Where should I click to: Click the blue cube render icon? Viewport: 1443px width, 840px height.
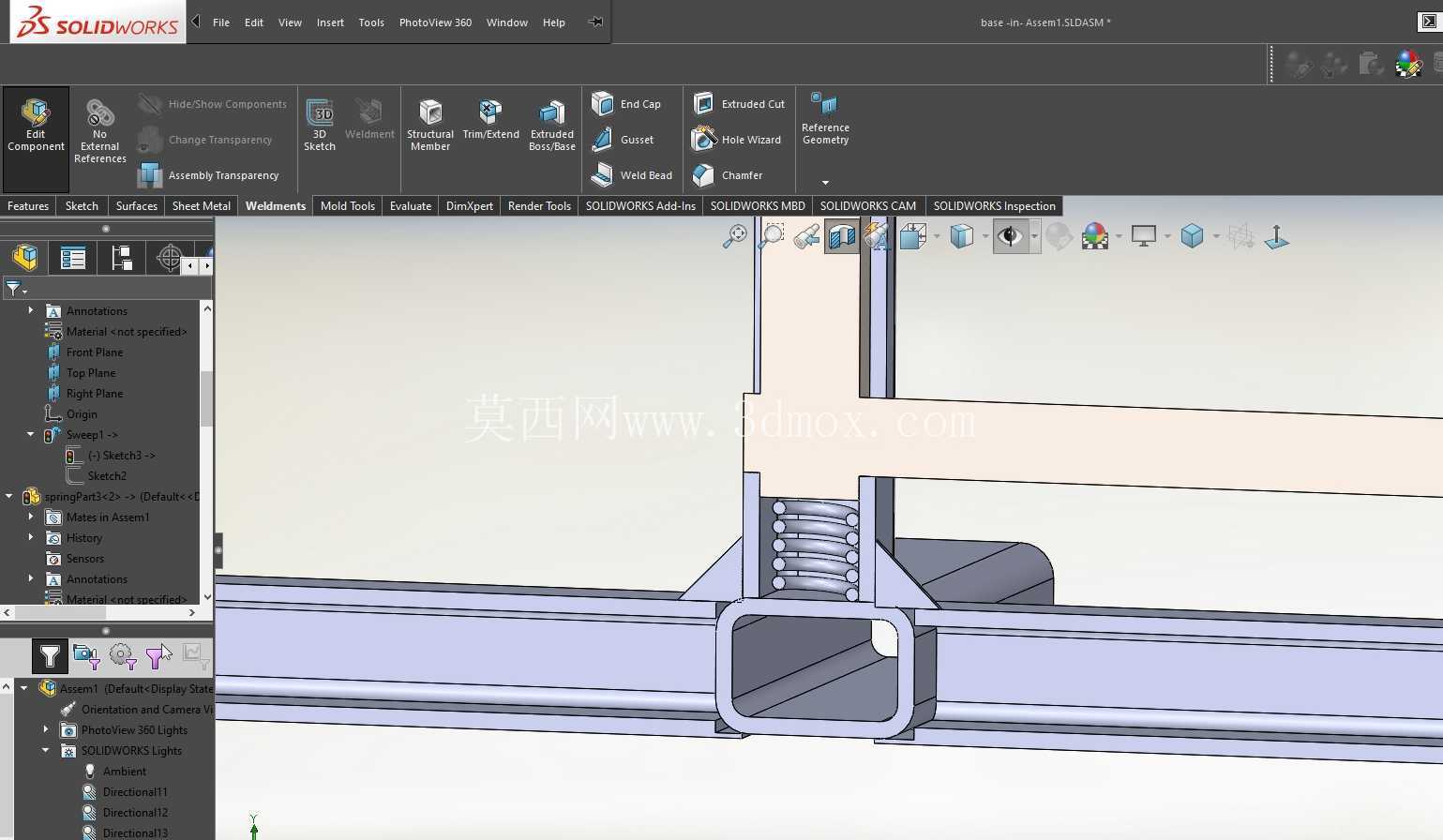[x=1192, y=236]
